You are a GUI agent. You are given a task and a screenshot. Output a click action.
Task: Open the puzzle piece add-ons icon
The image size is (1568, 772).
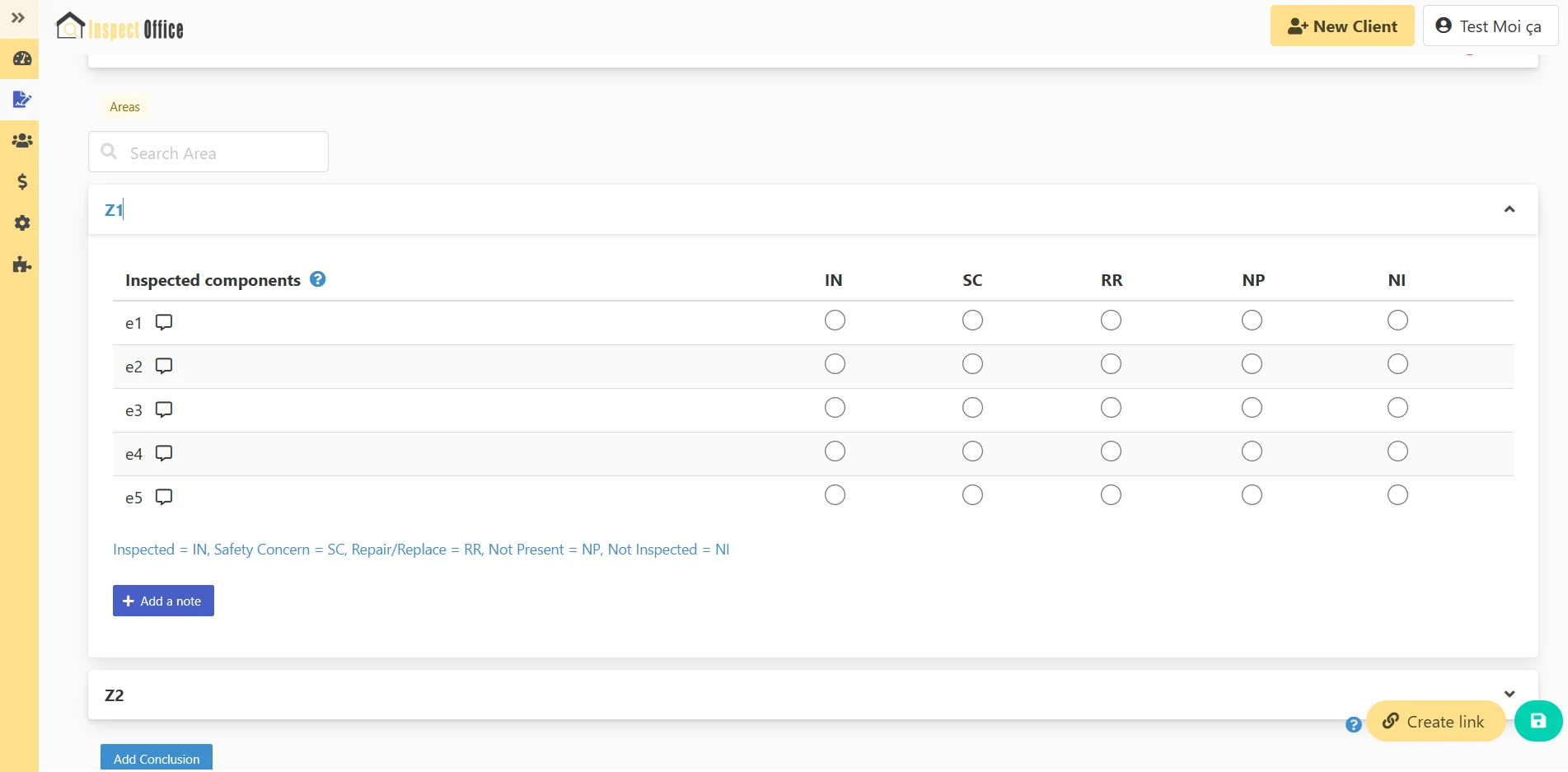click(x=22, y=264)
